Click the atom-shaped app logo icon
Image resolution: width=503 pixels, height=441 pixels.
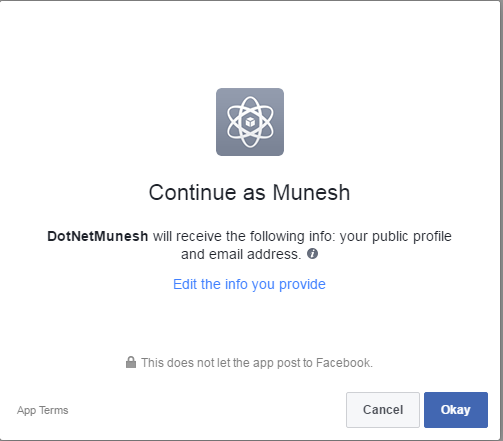[x=250, y=122]
